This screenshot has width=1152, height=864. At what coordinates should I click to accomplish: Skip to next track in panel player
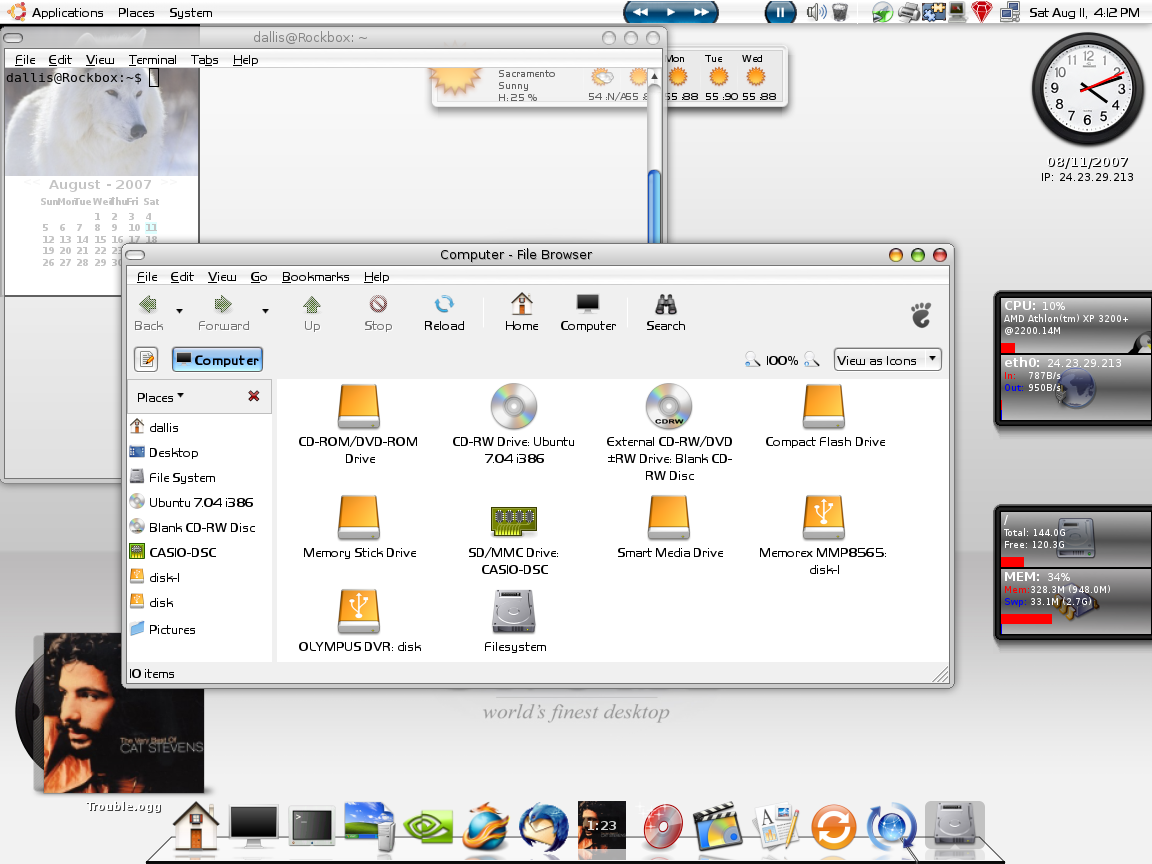tap(701, 12)
